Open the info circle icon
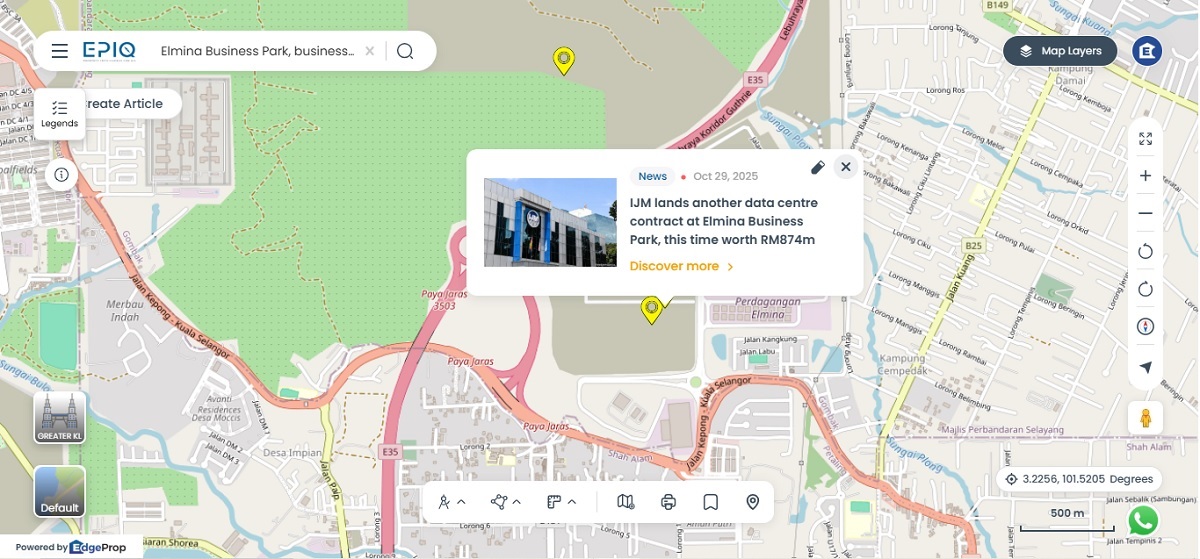Image resolution: width=1200 pixels, height=559 pixels. [61, 175]
